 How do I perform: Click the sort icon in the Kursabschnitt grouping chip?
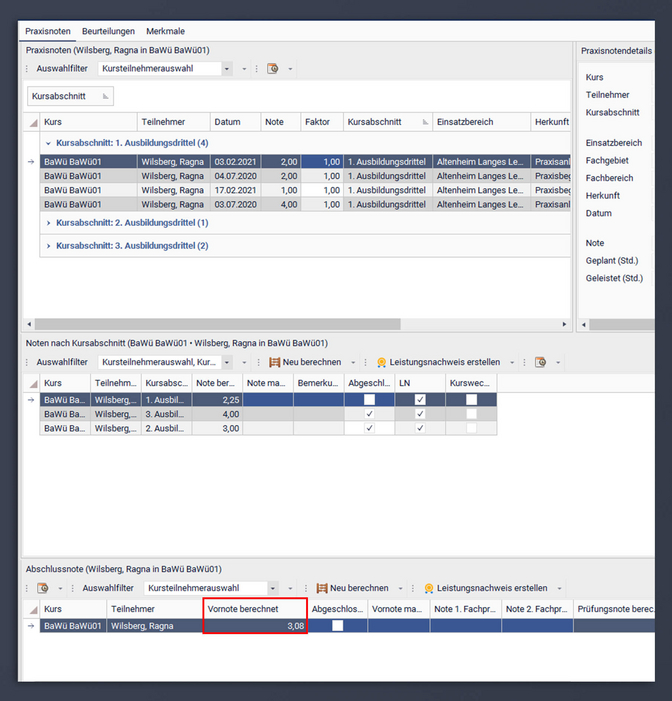click(x=106, y=96)
